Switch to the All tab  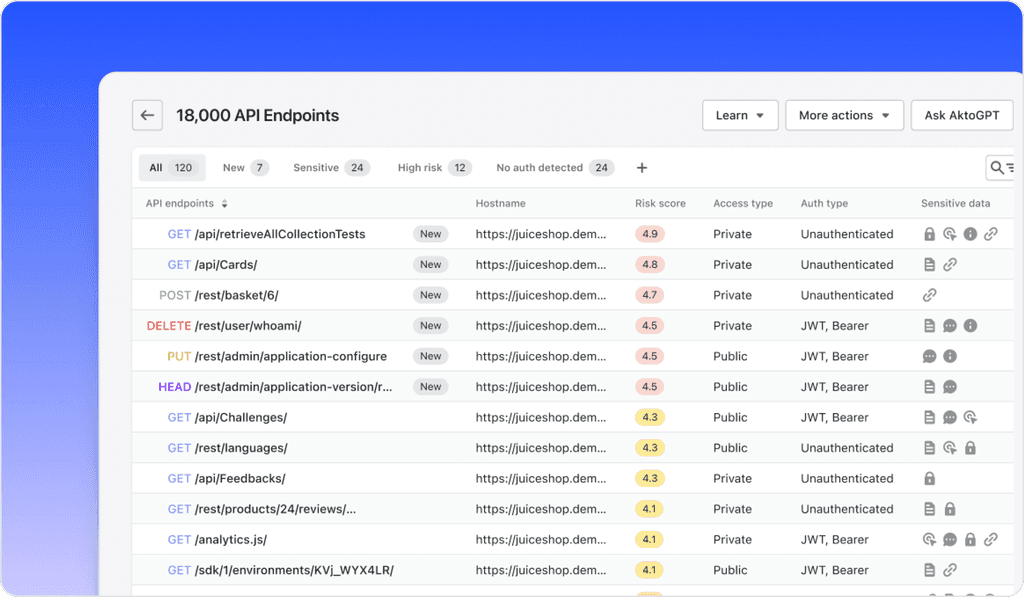tap(171, 167)
